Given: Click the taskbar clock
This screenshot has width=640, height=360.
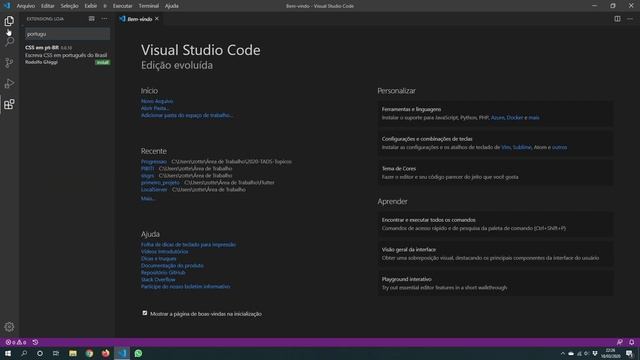Looking at the screenshot, I should click(611, 353).
